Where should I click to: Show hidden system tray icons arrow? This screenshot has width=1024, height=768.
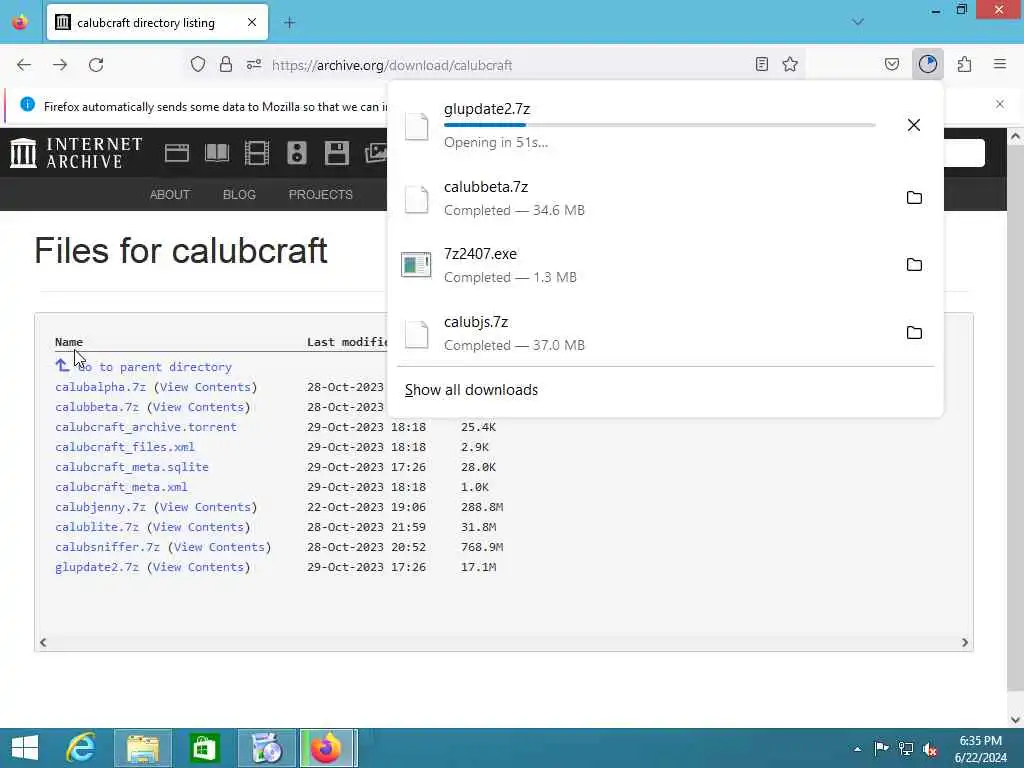pos(857,749)
